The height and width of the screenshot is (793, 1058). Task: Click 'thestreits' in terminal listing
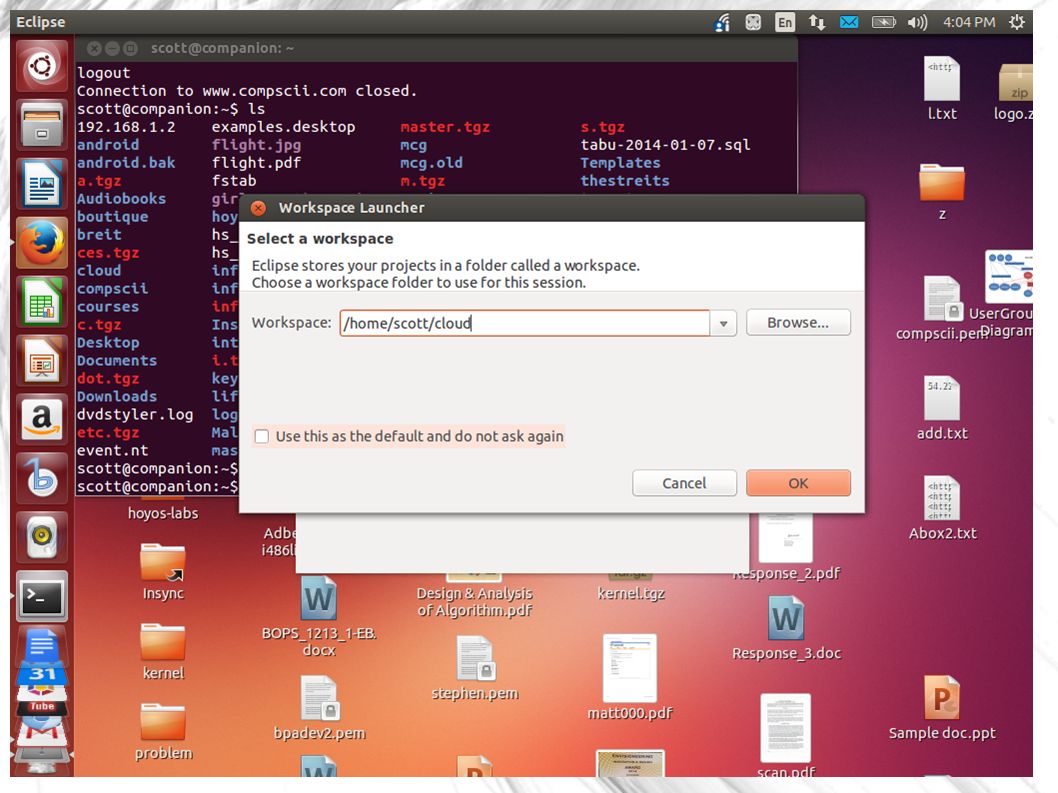pos(625,181)
